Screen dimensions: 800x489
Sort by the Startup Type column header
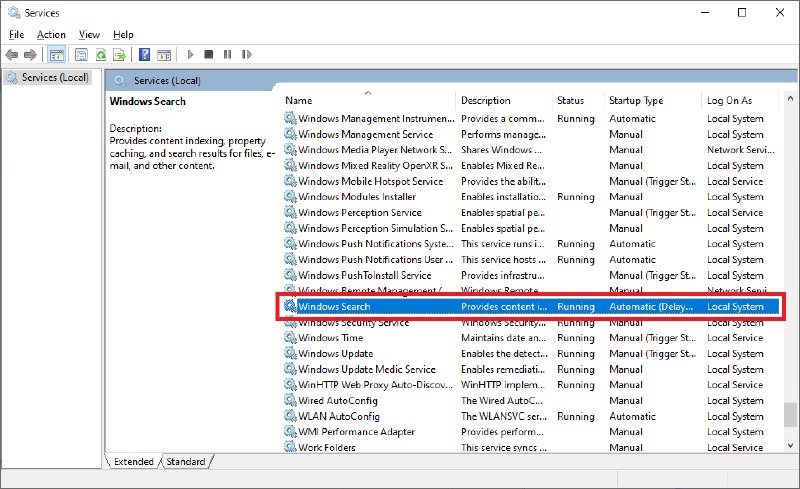click(653, 101)
